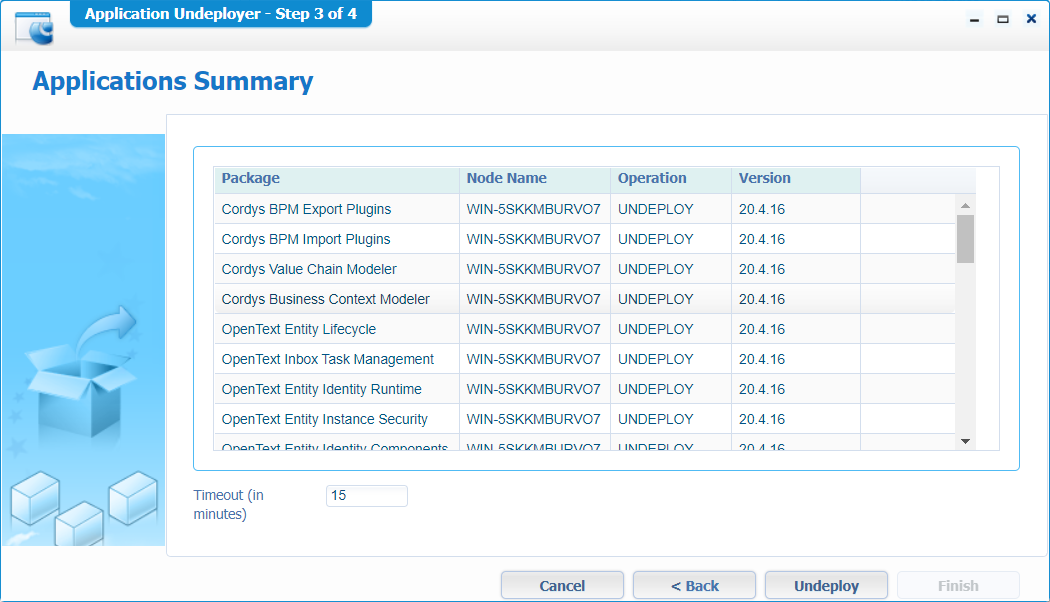Sort by the Operation column header

pyautogui.click(x=671, y=179)
